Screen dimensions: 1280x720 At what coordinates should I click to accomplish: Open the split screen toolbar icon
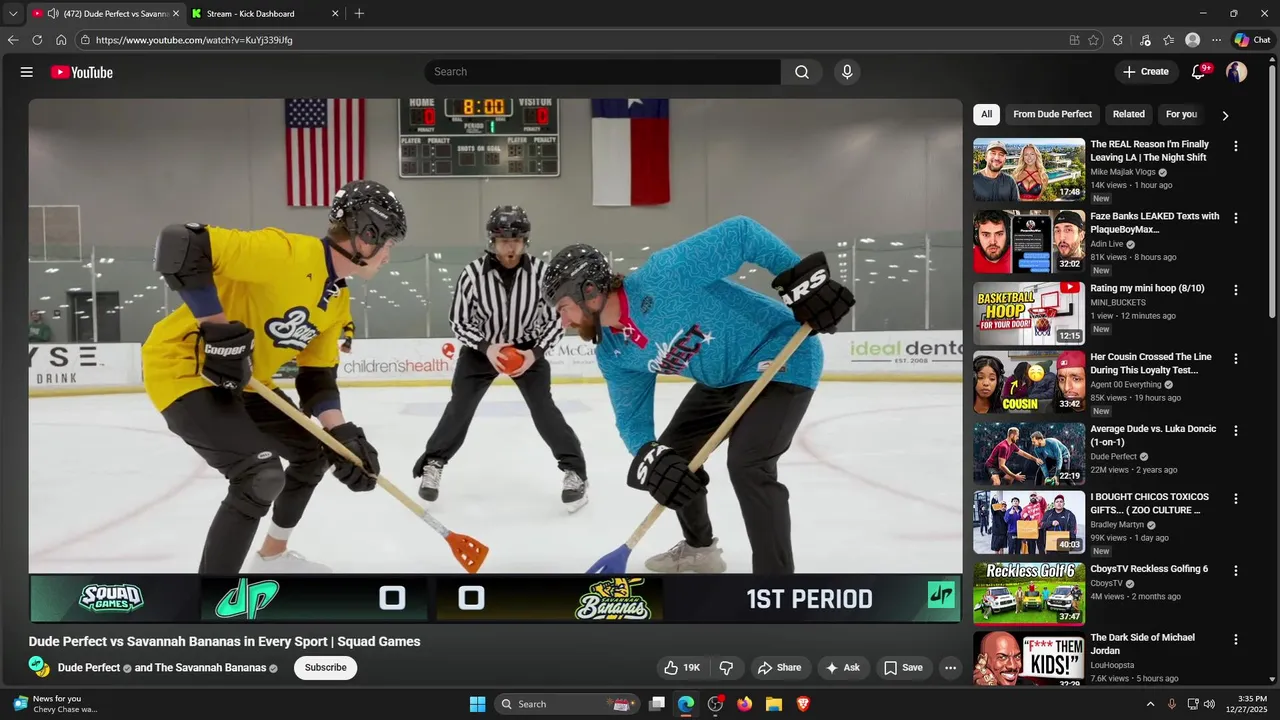pos(1075,40)
